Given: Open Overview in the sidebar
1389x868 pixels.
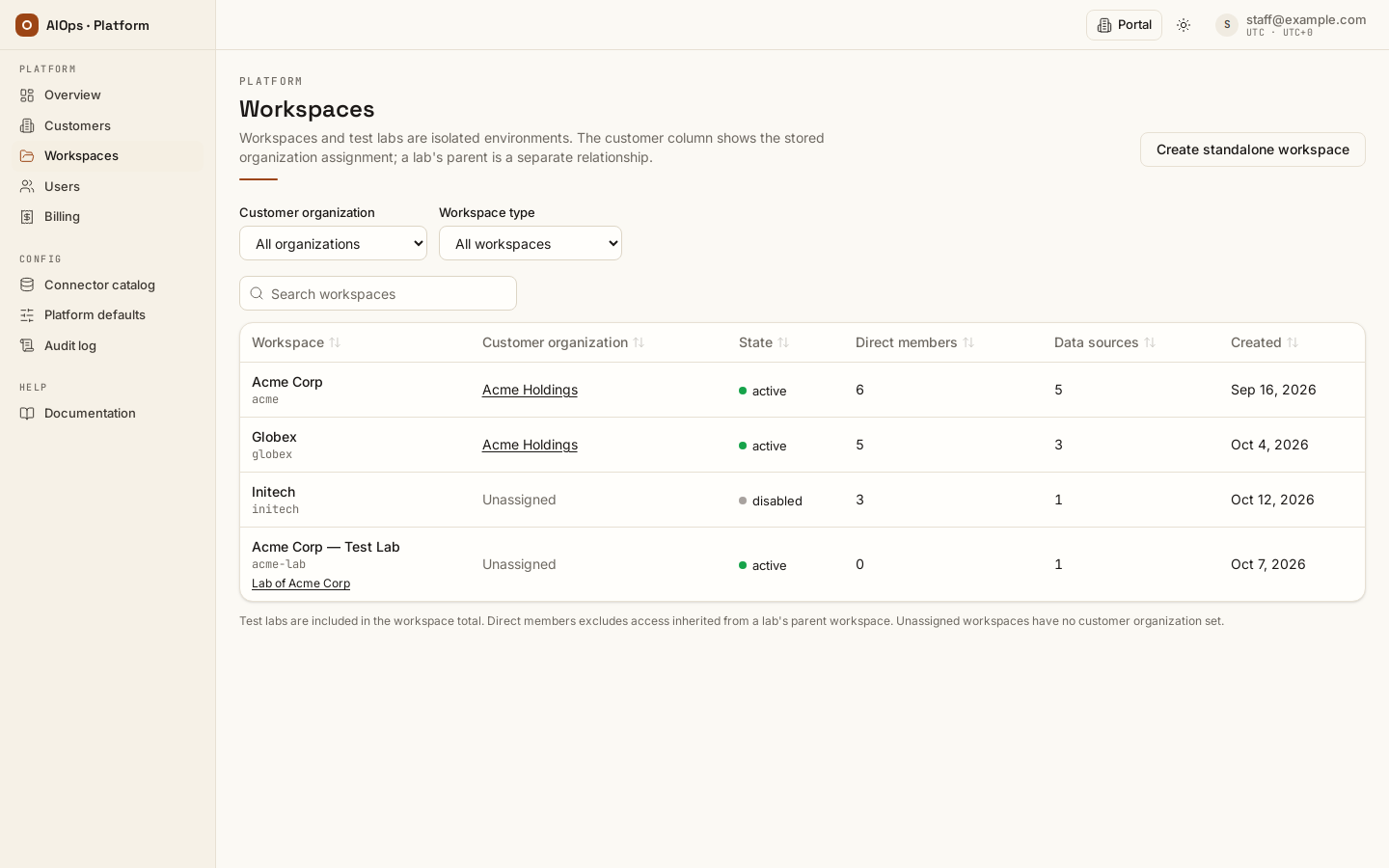Looking at the screenshot, I should 107,95.
